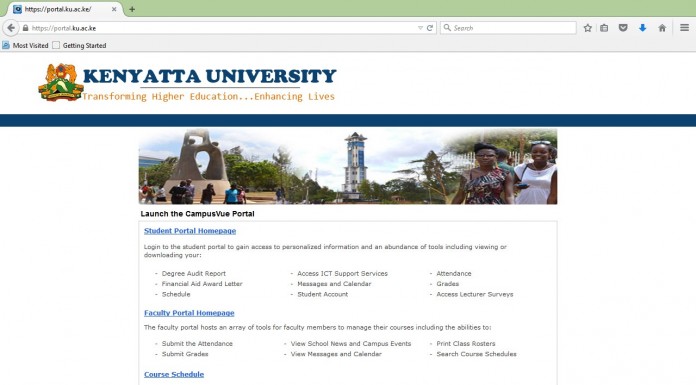Close the portal.ku.ac.ke tab

coord(114,9)
